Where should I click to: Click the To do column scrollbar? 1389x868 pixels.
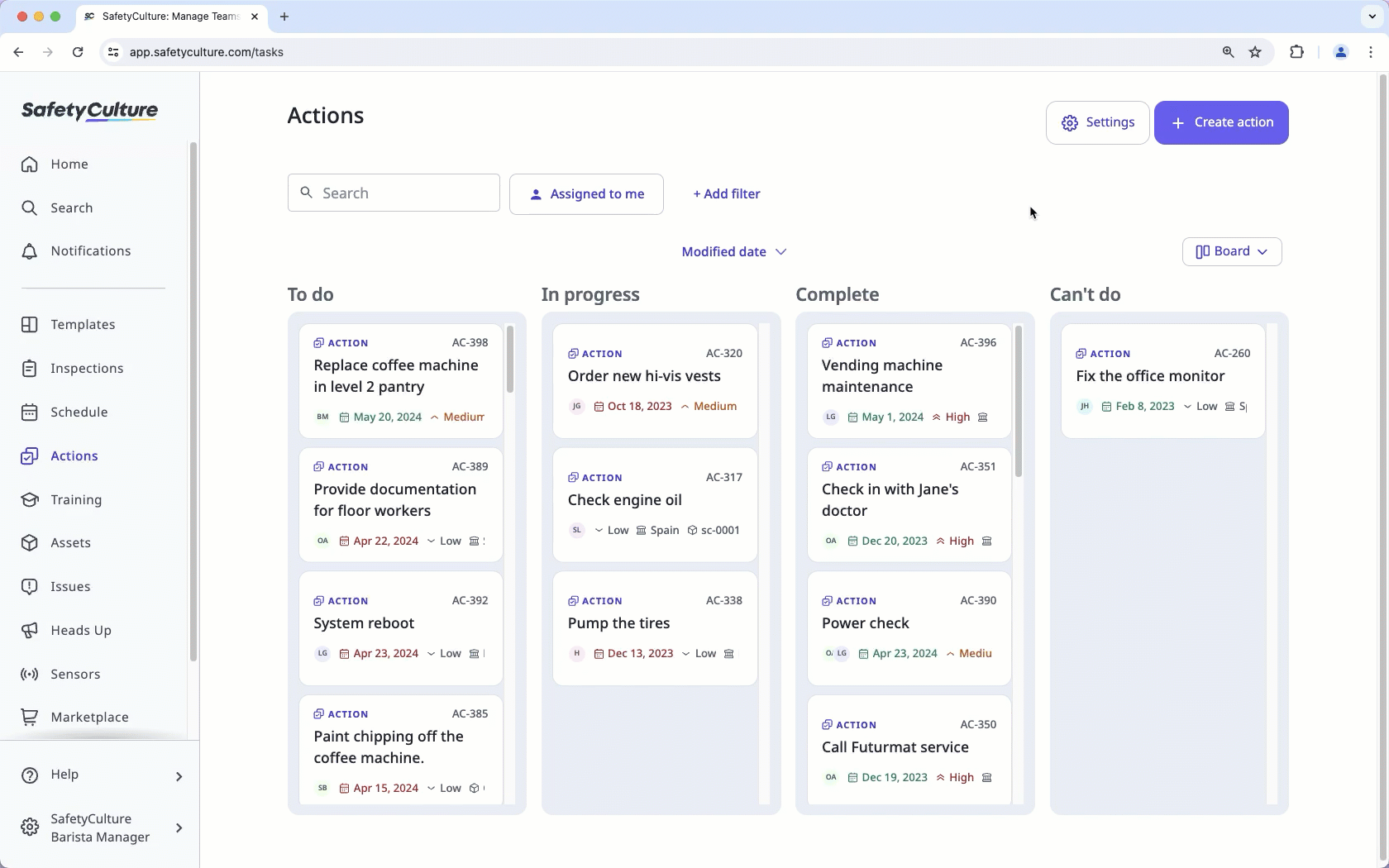pos(510,360)
